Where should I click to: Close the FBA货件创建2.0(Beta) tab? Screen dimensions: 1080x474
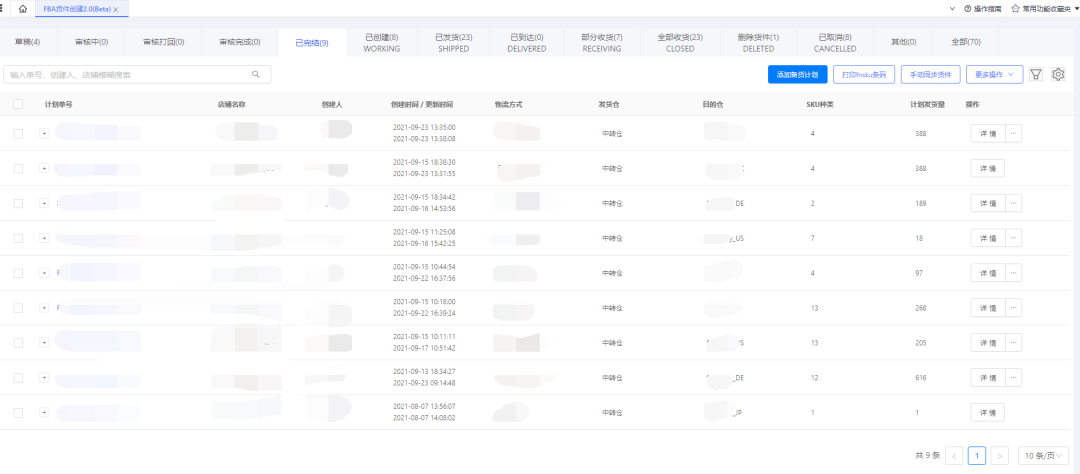116,8
